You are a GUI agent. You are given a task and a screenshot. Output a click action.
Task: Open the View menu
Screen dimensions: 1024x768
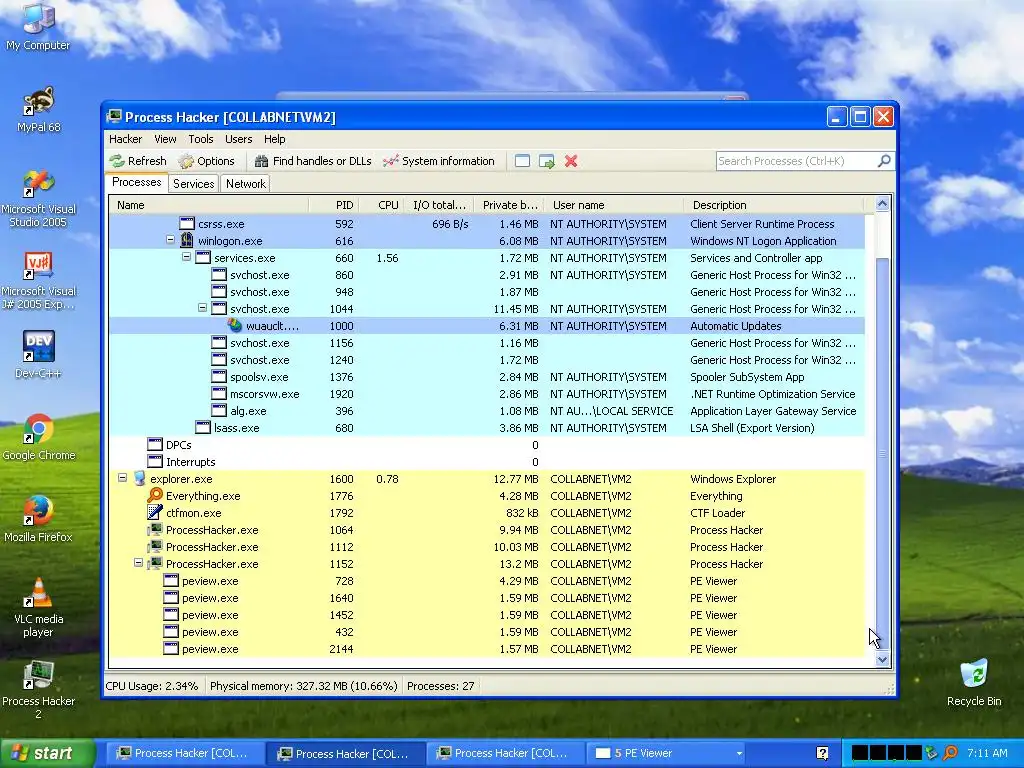click(x=165, y=139)
